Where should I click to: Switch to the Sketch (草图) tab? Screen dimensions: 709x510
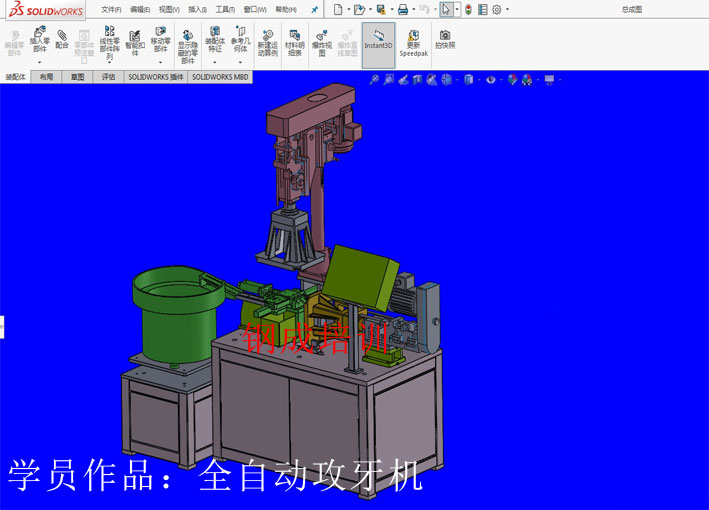[x=77, y=76]
